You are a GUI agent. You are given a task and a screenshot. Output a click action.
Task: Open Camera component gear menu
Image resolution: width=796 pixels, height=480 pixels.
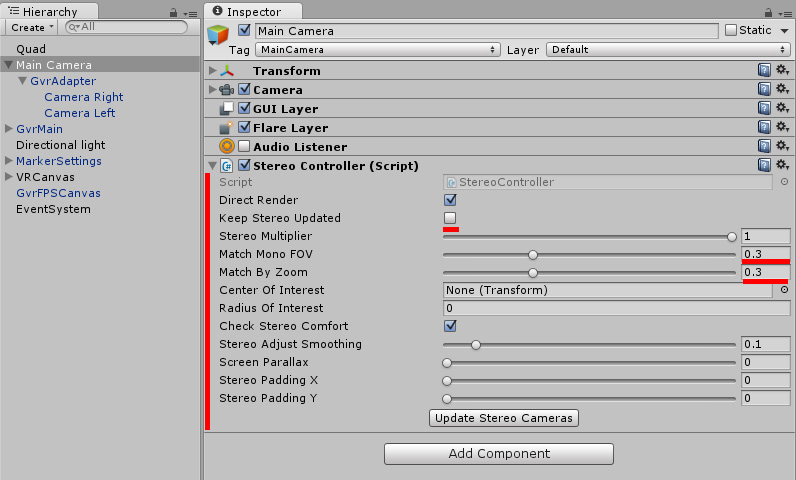(x=782, y=89)
